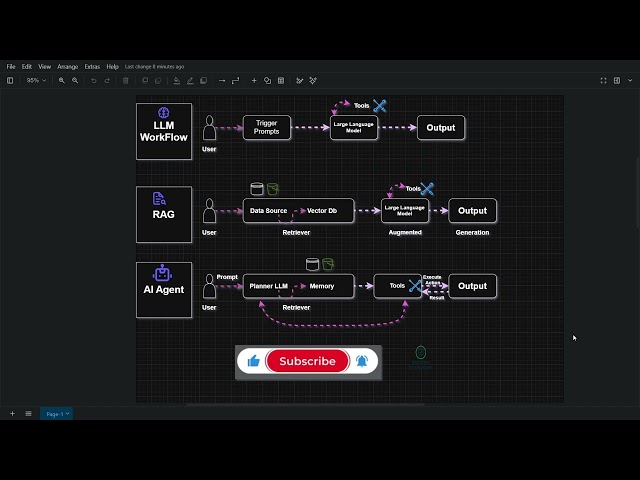Select the LLM WorkFlow title box
The width and height of the screenshot is (640, 480).
pyautogui.click(x=164, y=131)
